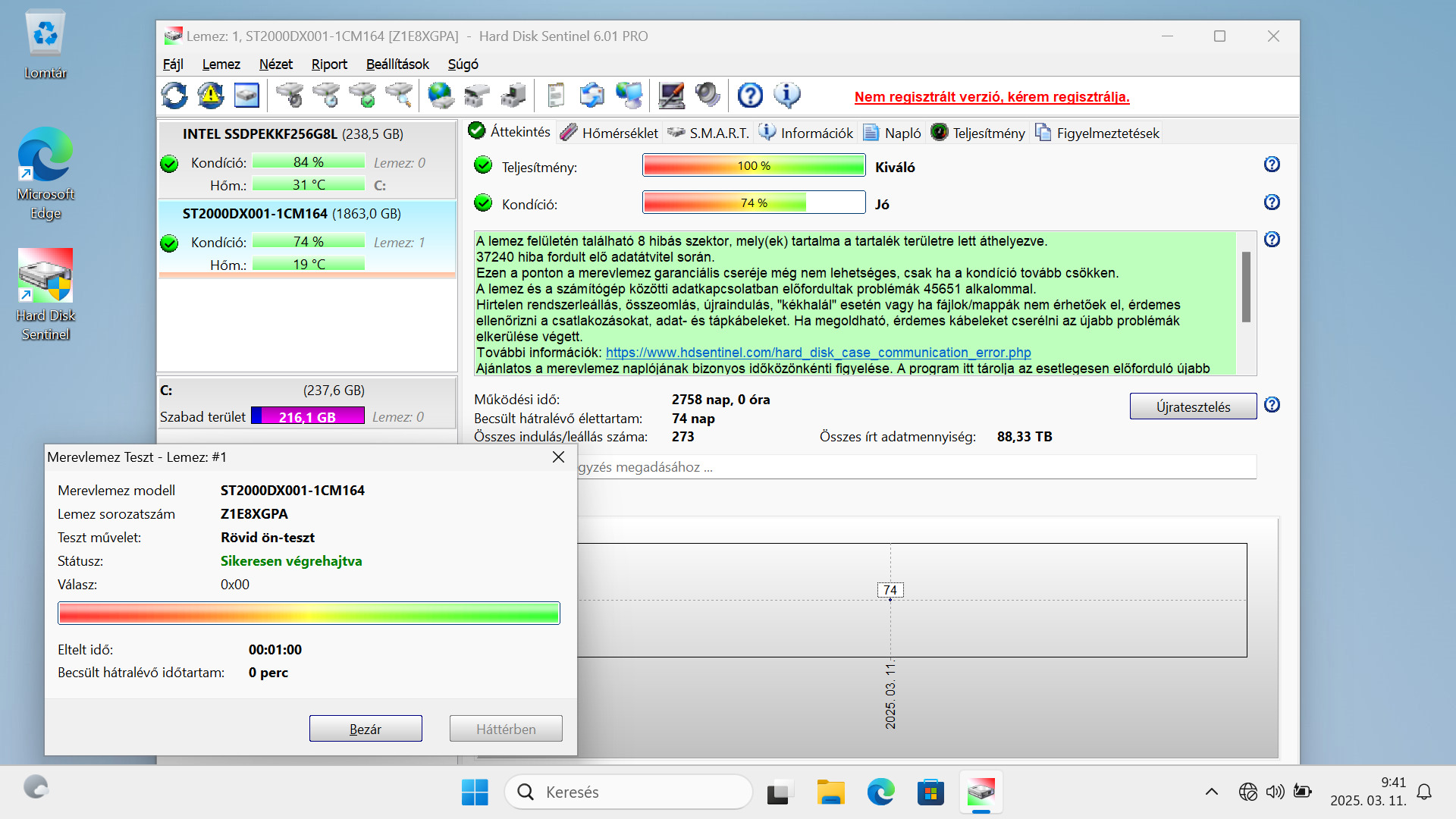The image size is (1456, 819).
Task: Open the Riport menu
Action: click(329, 64)
